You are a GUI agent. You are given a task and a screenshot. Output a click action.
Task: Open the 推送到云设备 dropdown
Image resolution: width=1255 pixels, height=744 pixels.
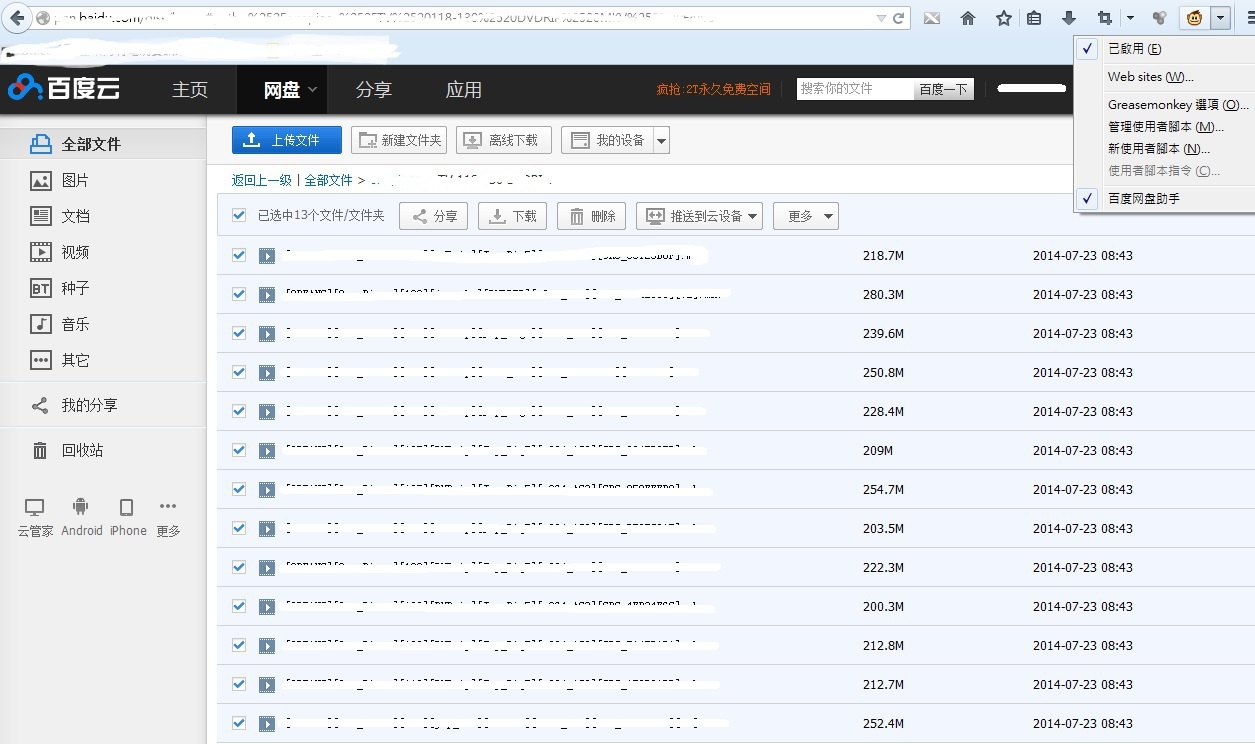coord(699,216)
